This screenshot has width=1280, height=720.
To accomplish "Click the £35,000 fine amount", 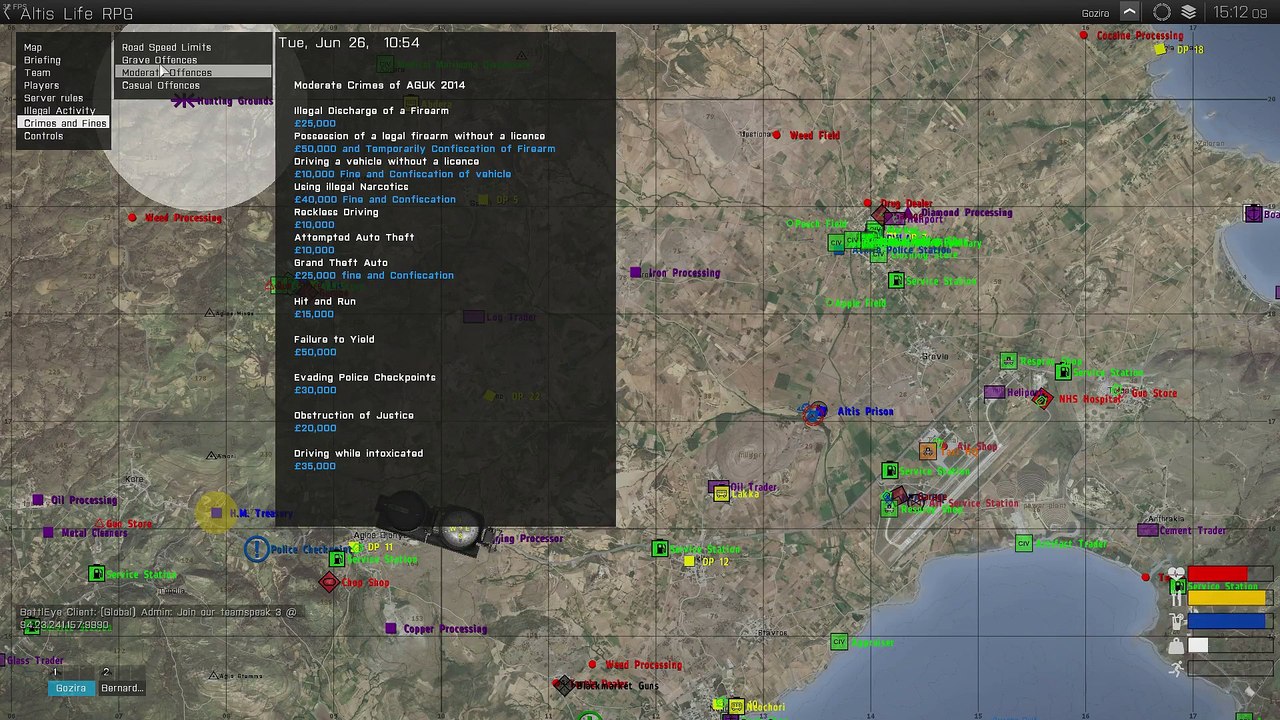I will click(x=315, y=466).
